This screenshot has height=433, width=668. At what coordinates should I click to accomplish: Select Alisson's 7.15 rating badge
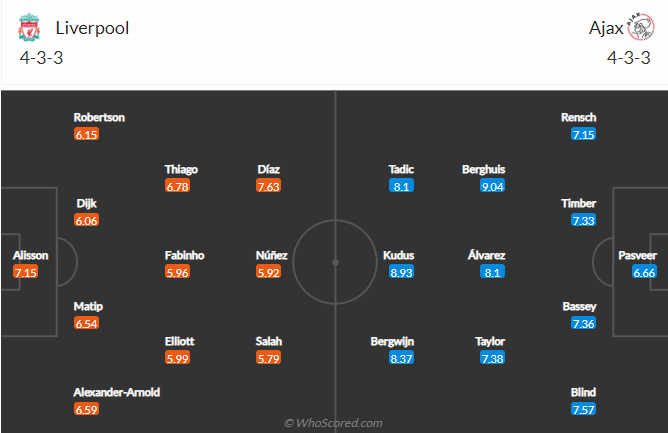coord(26,272)
